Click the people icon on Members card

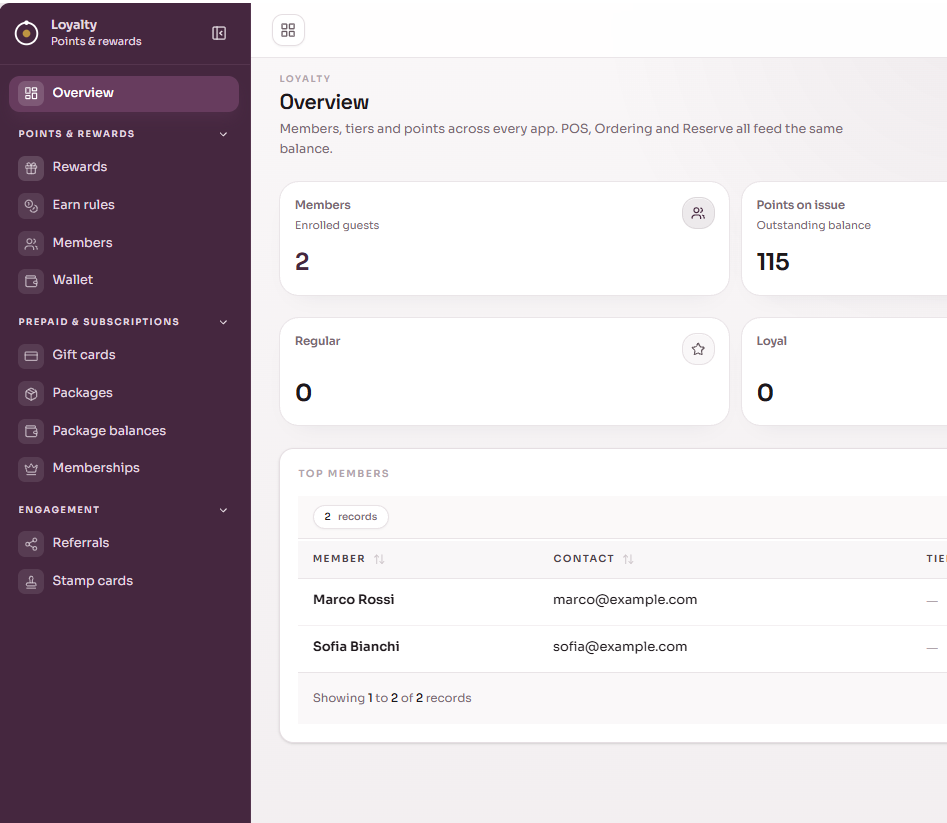coord(698,213)
